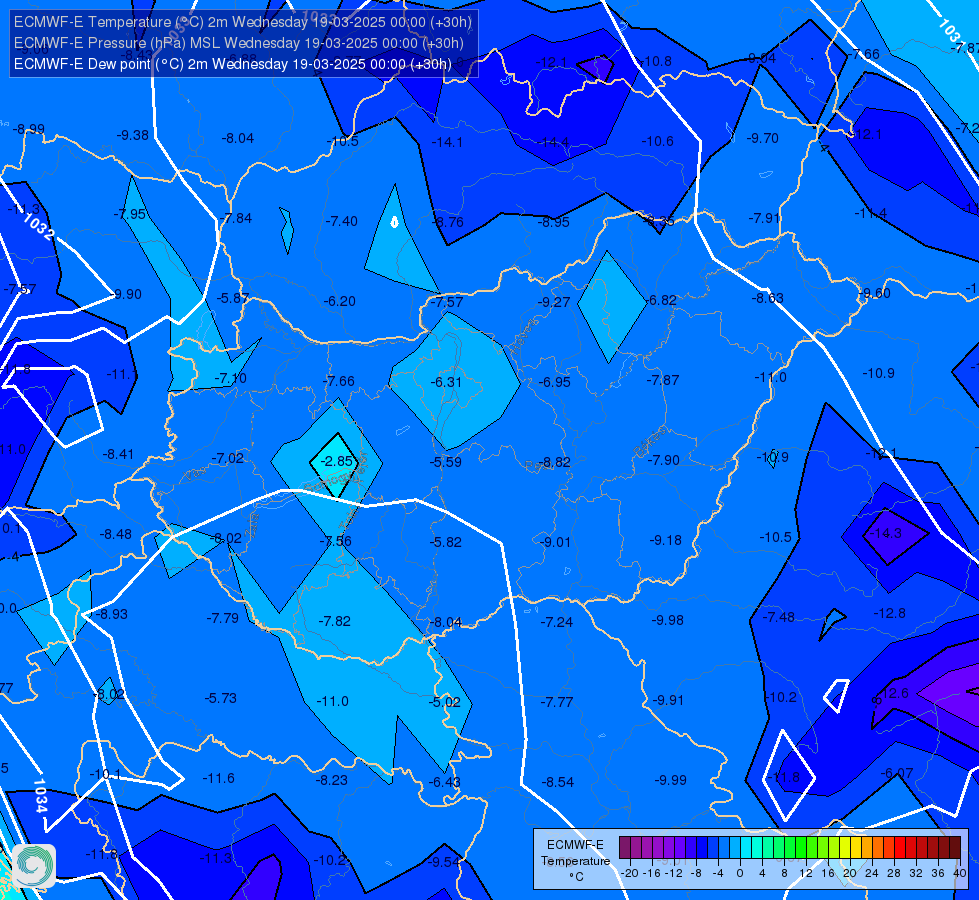Click the -7.82 temperature value
The width and height of the screenshot is (979, 900).
(x=335, y=621)
